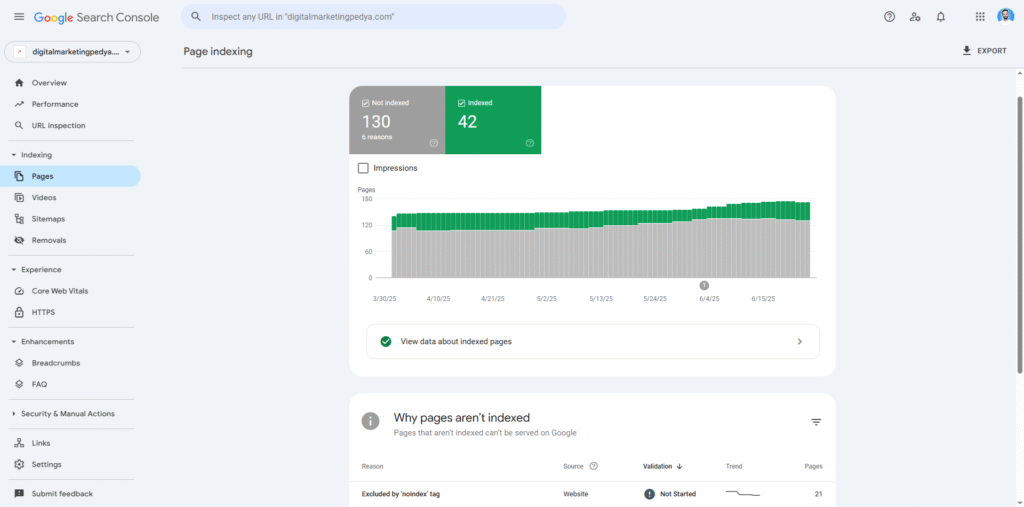Click the Google Search Console logo
Image resolution: width=1024 pixels, height=507 pixels.
click(97, 18)
